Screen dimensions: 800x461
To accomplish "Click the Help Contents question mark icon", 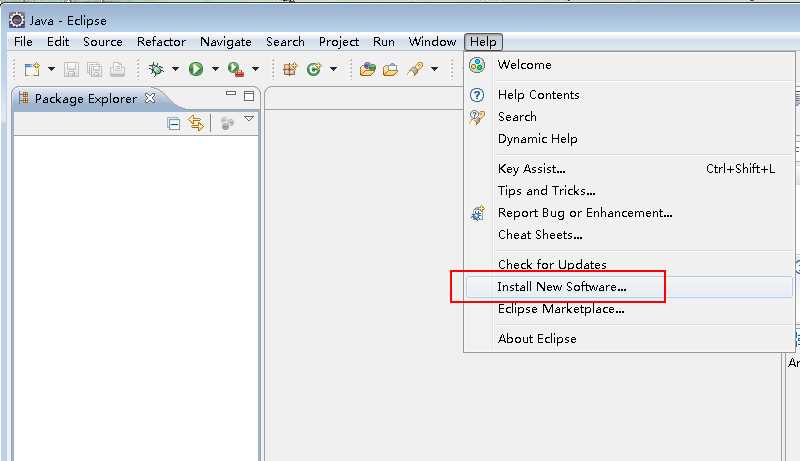I will 477,95.
